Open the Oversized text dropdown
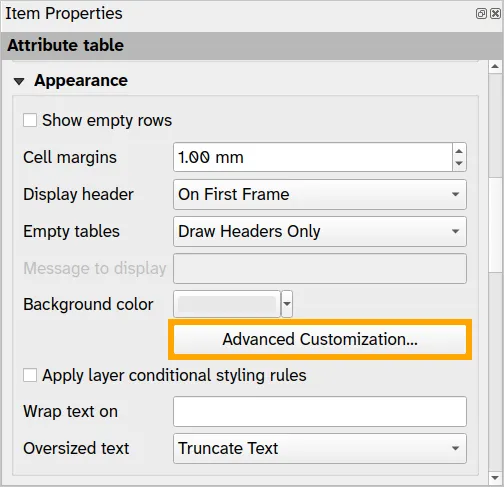This screenshot has width=504, height=487. coord(320,448)
